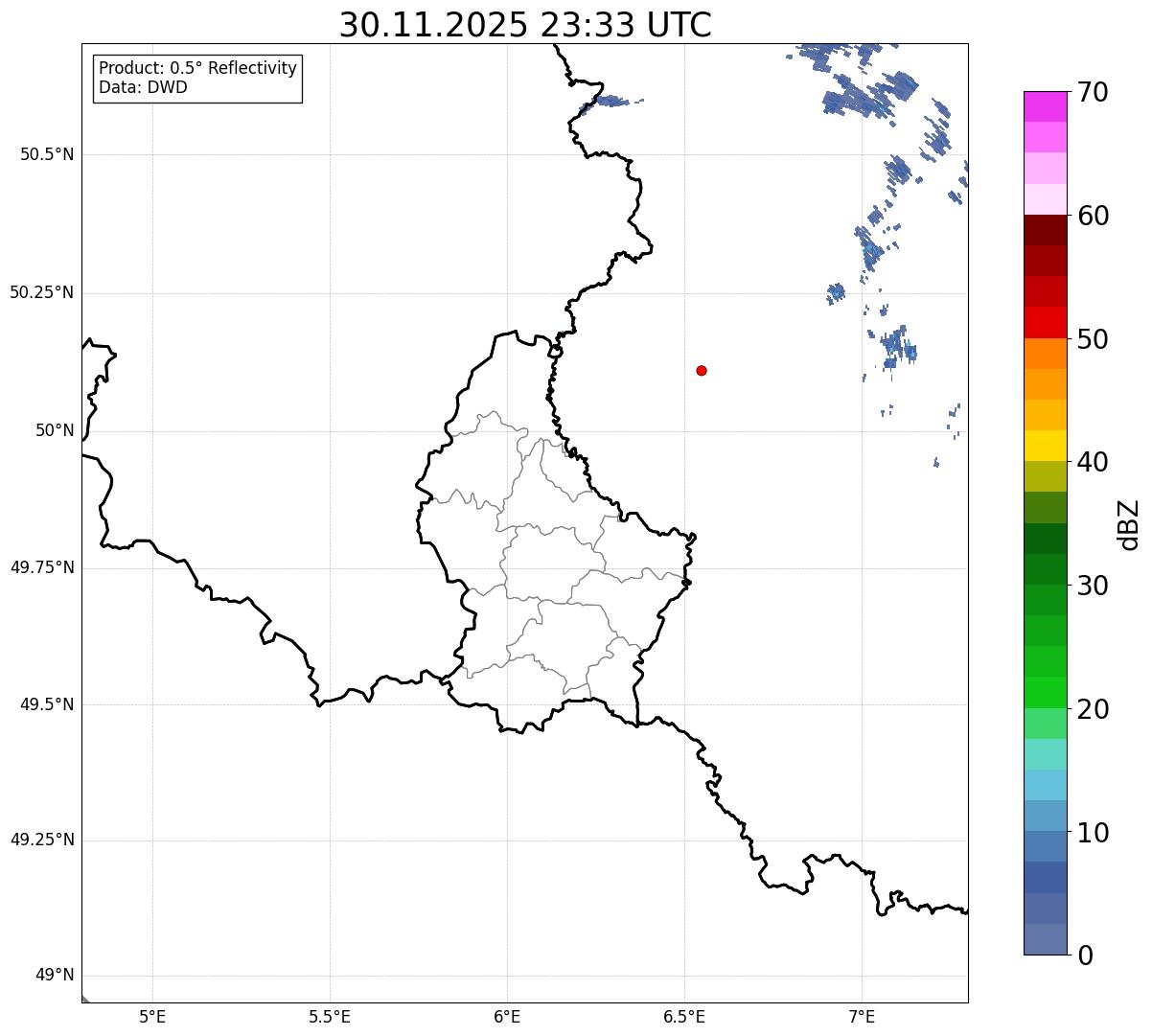The height and width of the screenshot is (1036, 1152).
Task: Click the 50.5°N latitude label
Action: tap(47, 154)
